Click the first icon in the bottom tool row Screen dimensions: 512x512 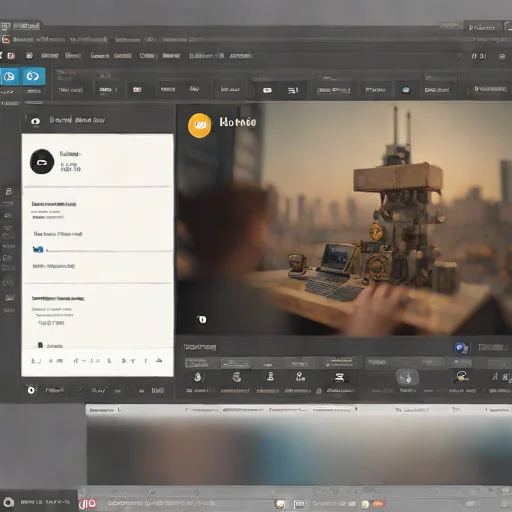tap(198, 377)
